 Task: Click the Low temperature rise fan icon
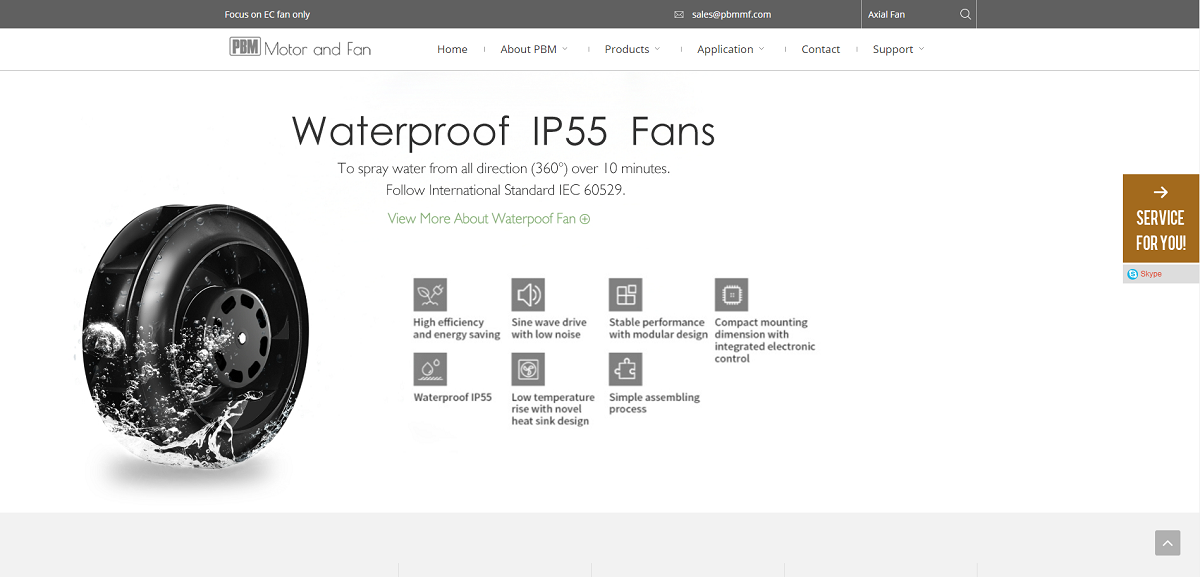tap(527, 369)
